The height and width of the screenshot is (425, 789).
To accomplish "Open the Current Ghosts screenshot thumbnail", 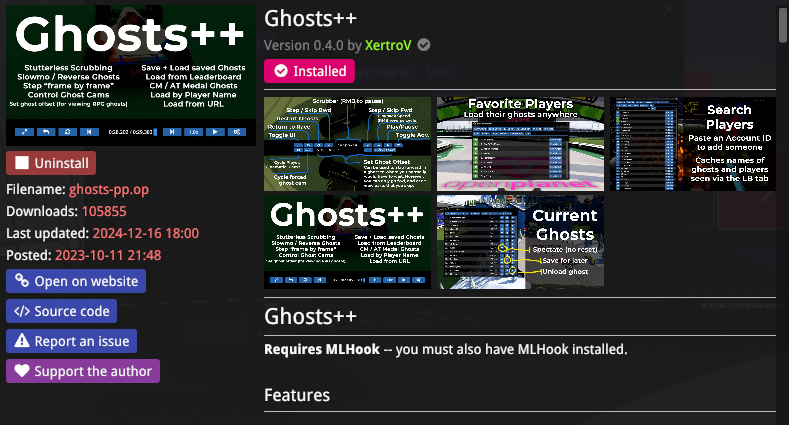I will (x=520, y=241).
